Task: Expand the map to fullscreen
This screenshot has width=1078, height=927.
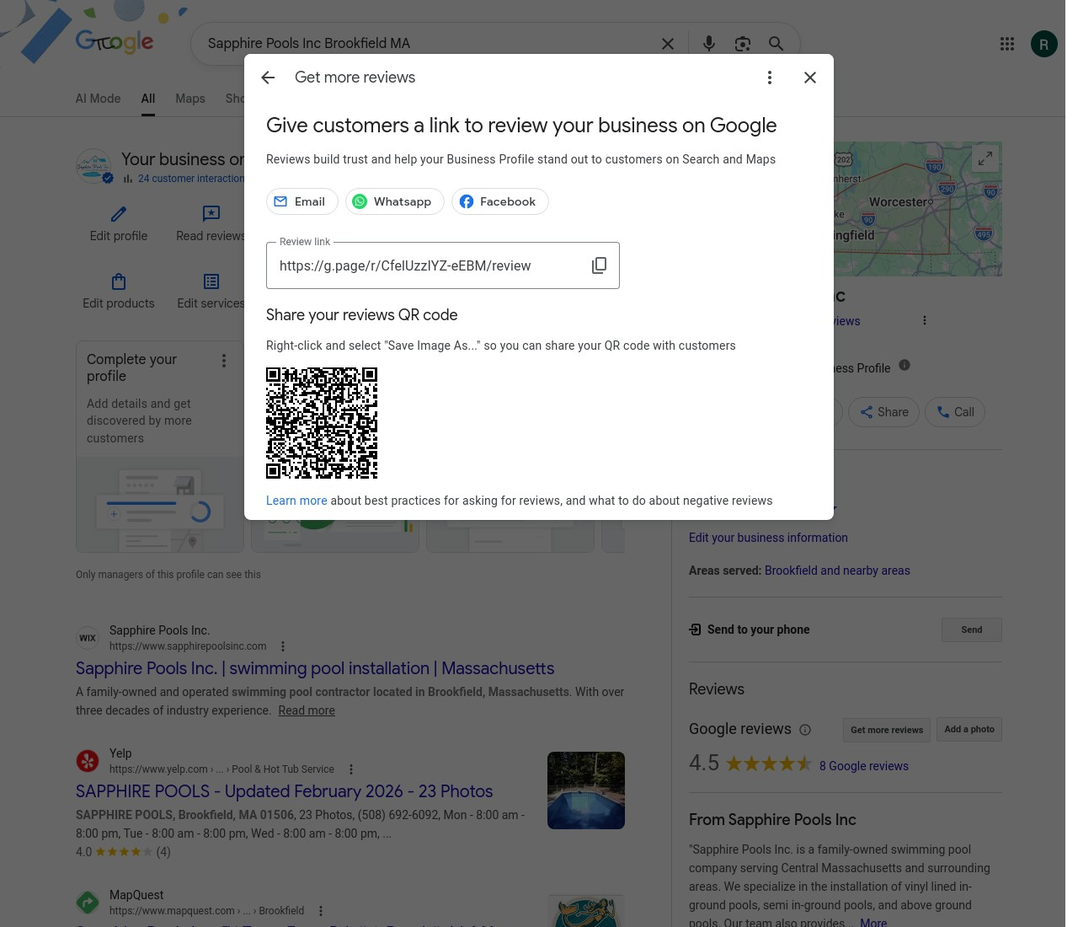Action: click(x=984, y=158)
